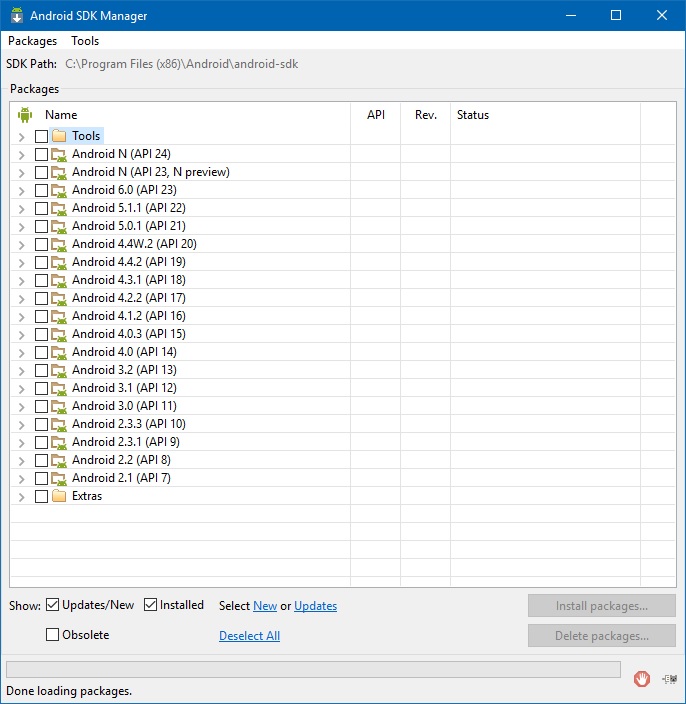686x704 pixels.
Task: Expand the Android 4.0.3 (API 15) node
Action: [x=21, y=334]
